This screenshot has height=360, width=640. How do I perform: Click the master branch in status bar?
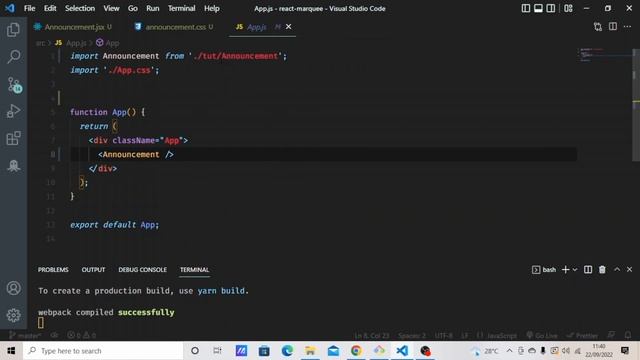pyautogui.click(x=24, y=336)
